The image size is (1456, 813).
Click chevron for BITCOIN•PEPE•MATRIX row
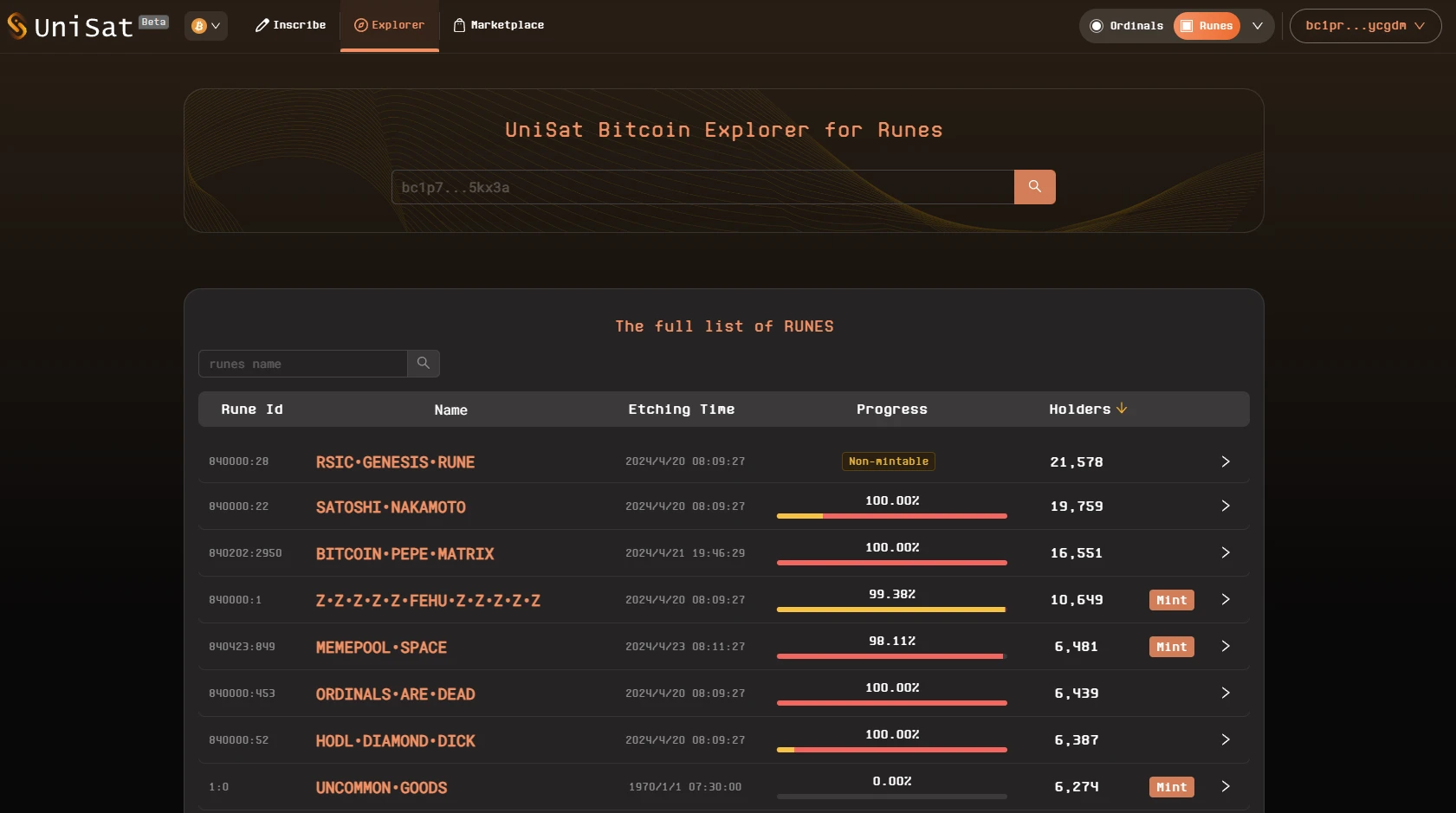click(x=1225, y=552)
